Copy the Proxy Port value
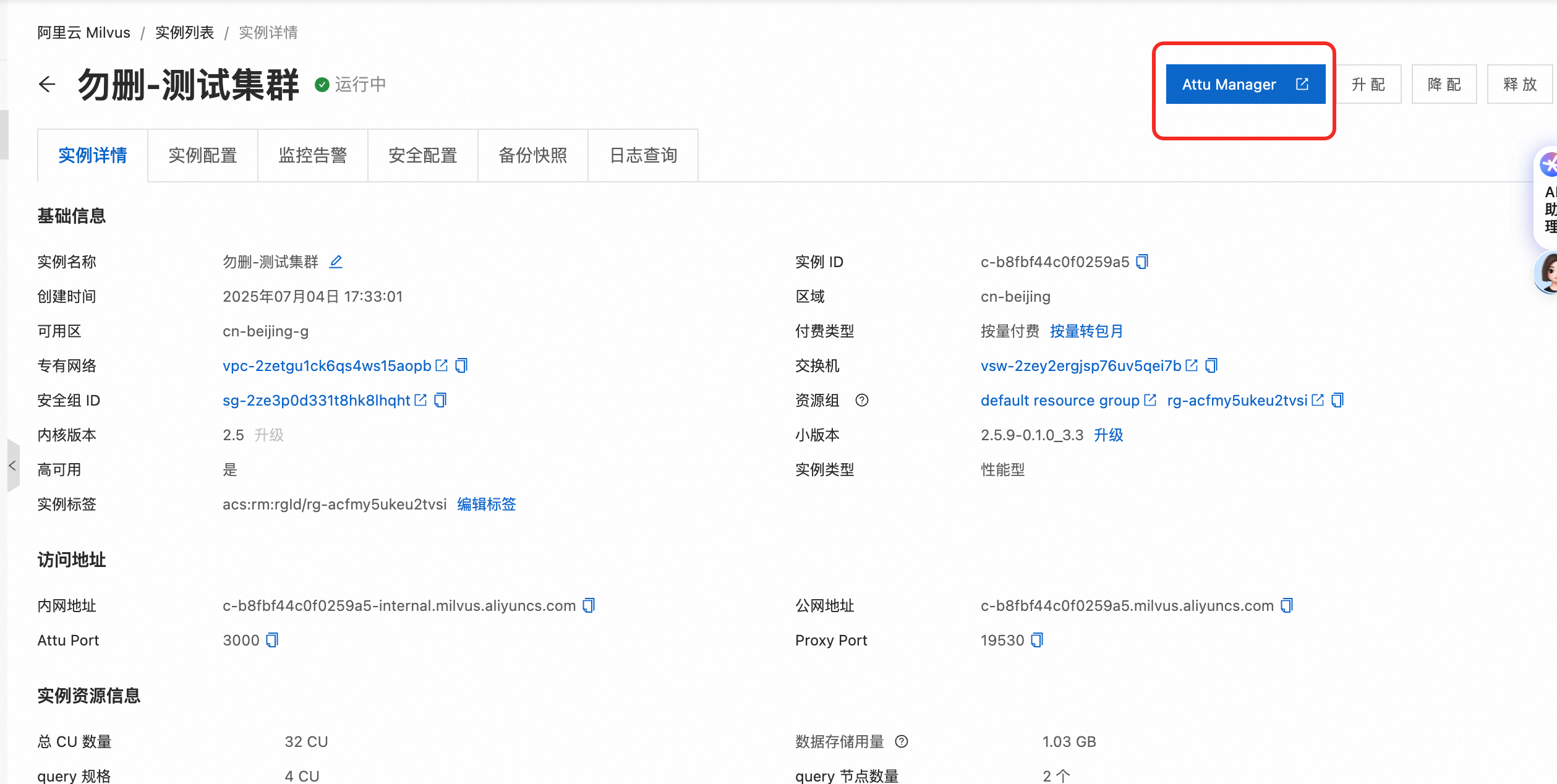The image size is (1557, 784). [x=1037, y=640]
